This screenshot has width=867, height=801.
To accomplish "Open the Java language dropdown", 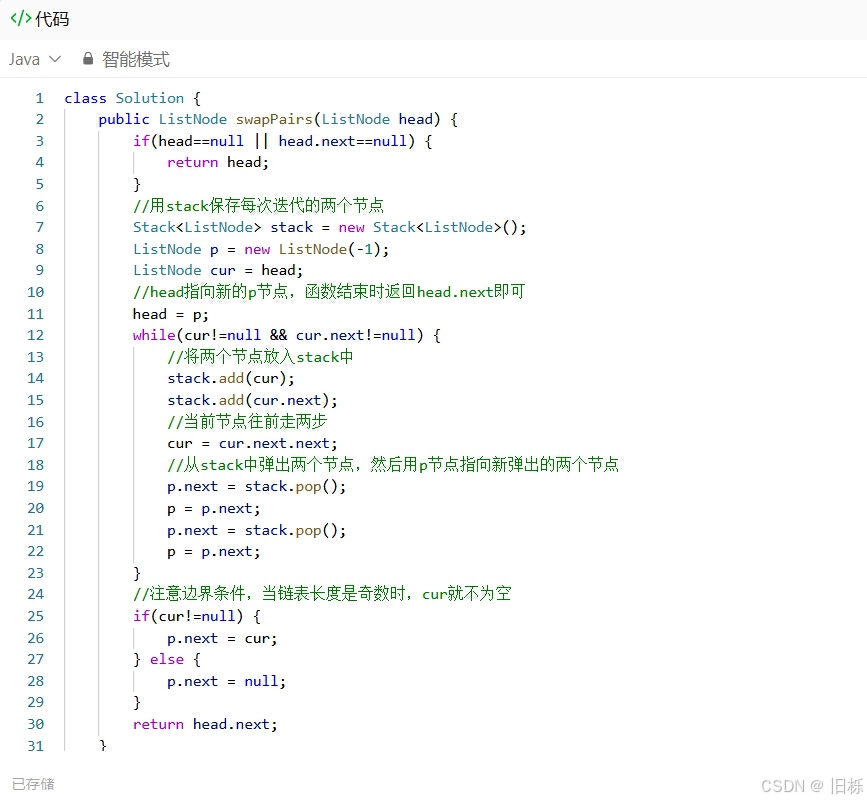I will (x=34, y=59).
